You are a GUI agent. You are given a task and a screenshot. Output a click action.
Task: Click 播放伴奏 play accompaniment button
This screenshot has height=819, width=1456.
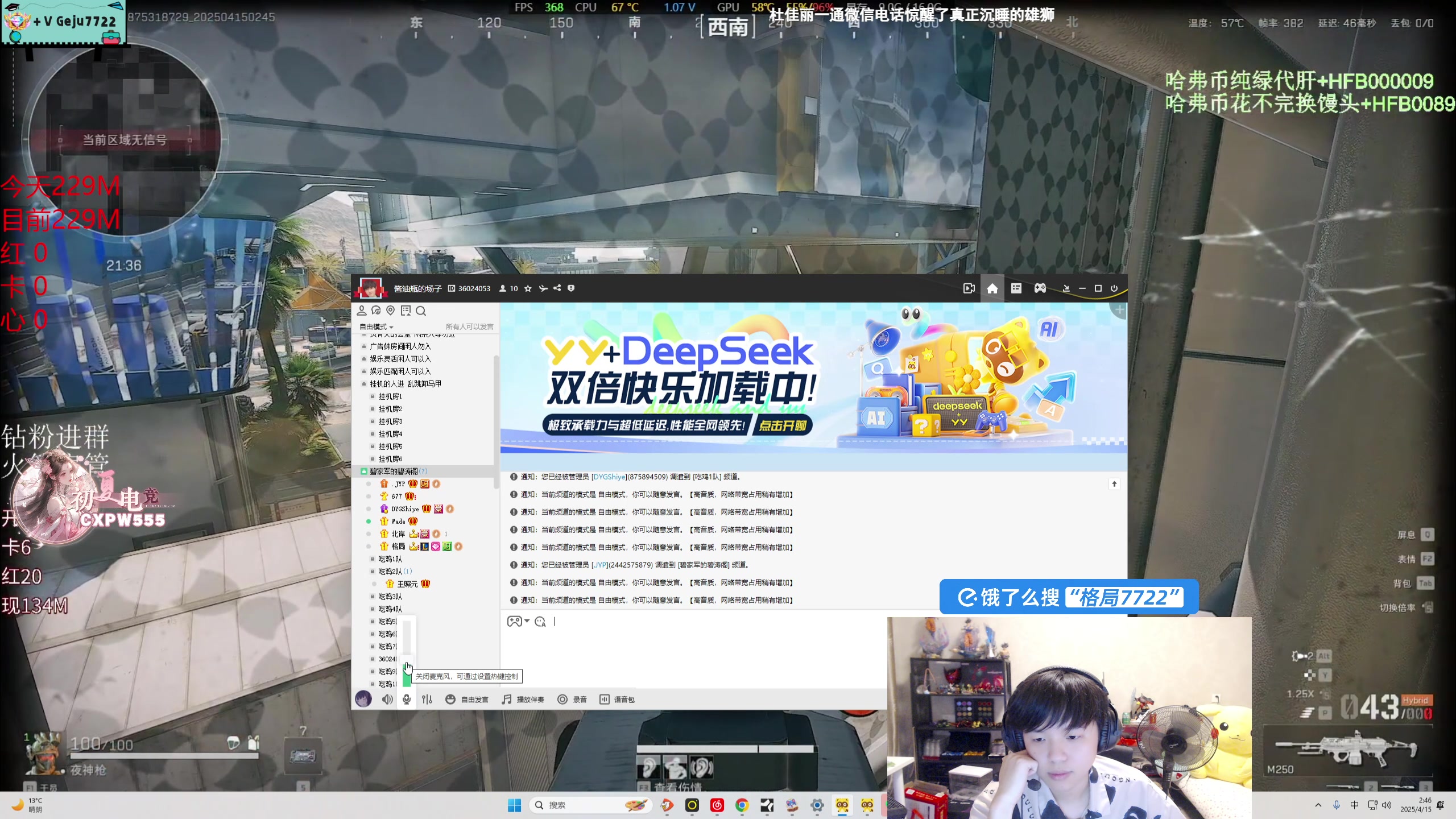pos(523,700)
